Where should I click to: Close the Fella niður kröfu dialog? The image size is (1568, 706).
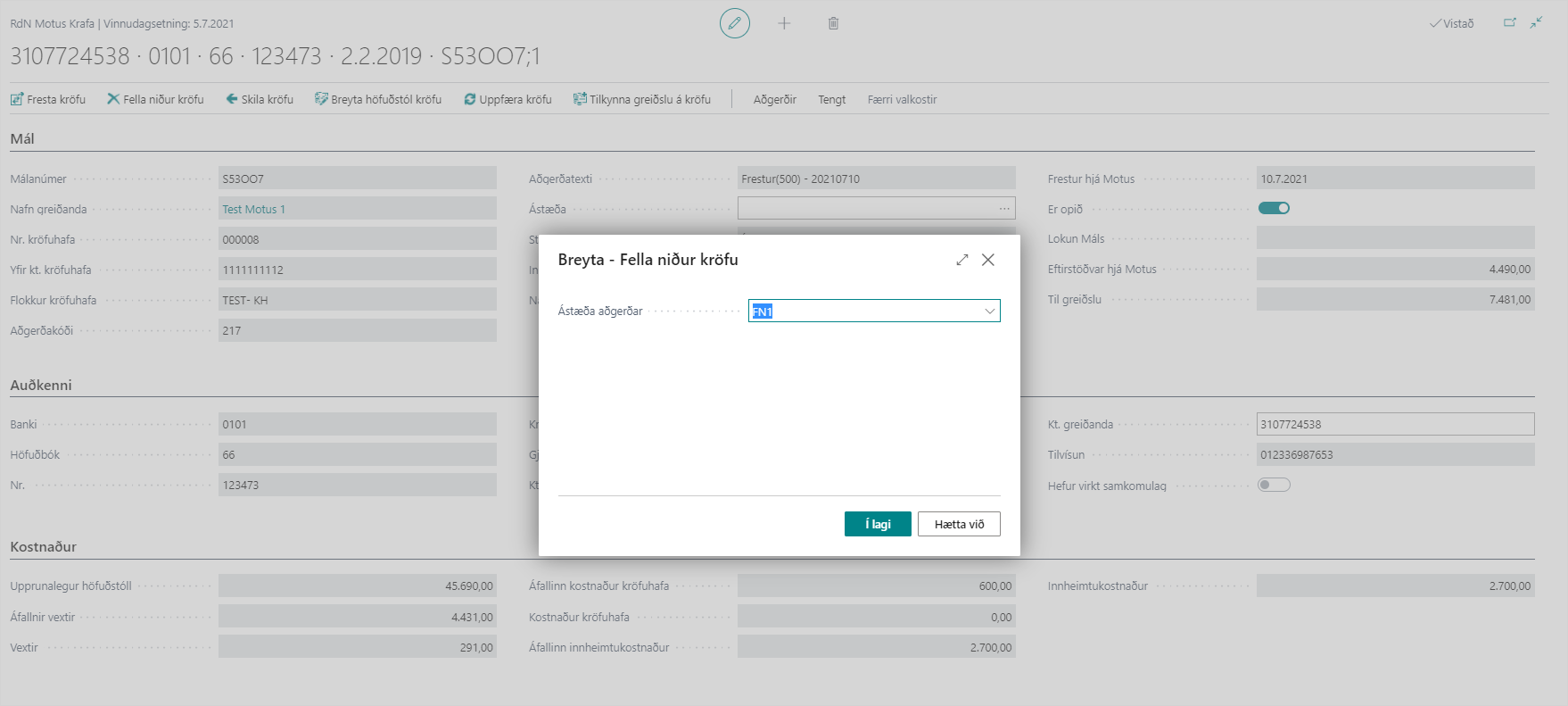pos(988,260)
